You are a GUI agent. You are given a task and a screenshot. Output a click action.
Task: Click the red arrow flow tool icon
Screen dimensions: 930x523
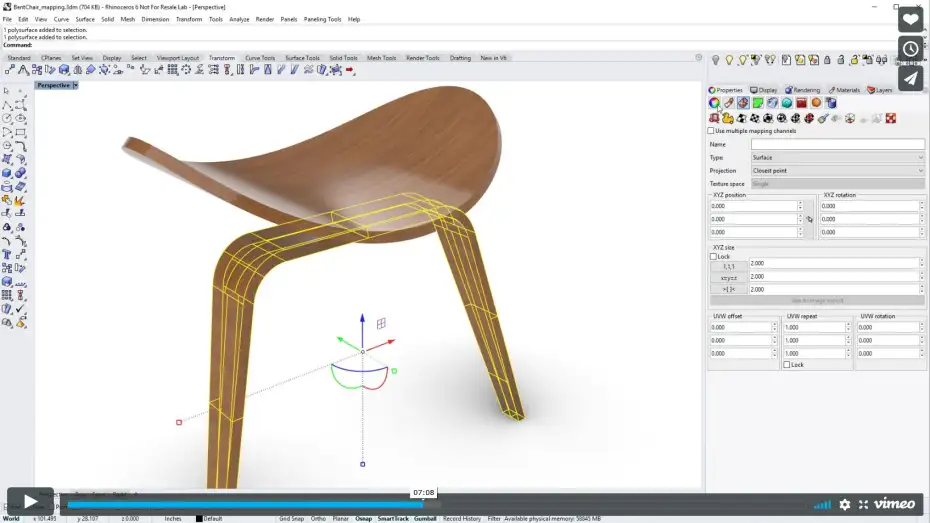tap(350, 70)
